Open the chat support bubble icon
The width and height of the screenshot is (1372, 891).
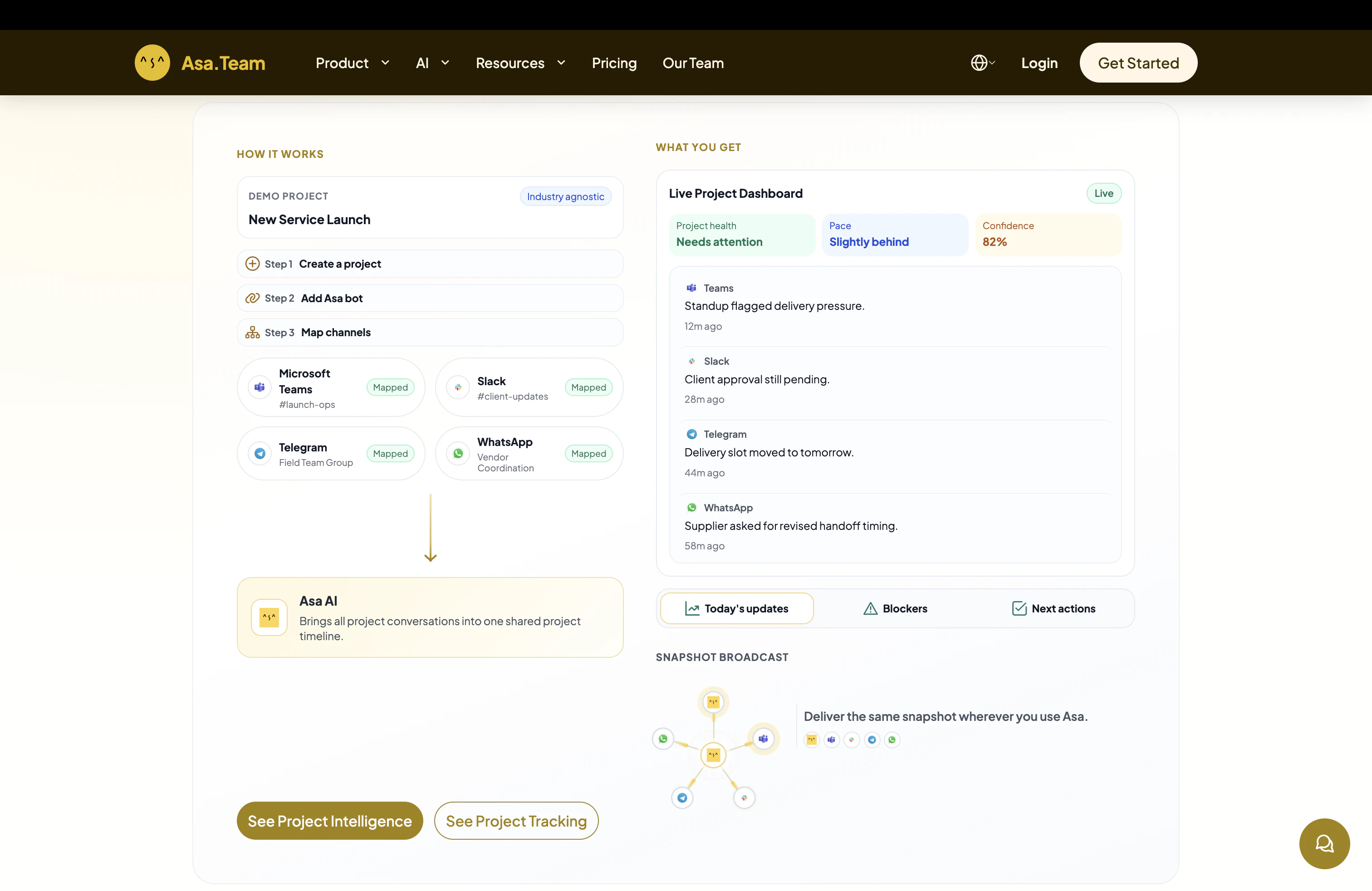tap(1324, 843)
